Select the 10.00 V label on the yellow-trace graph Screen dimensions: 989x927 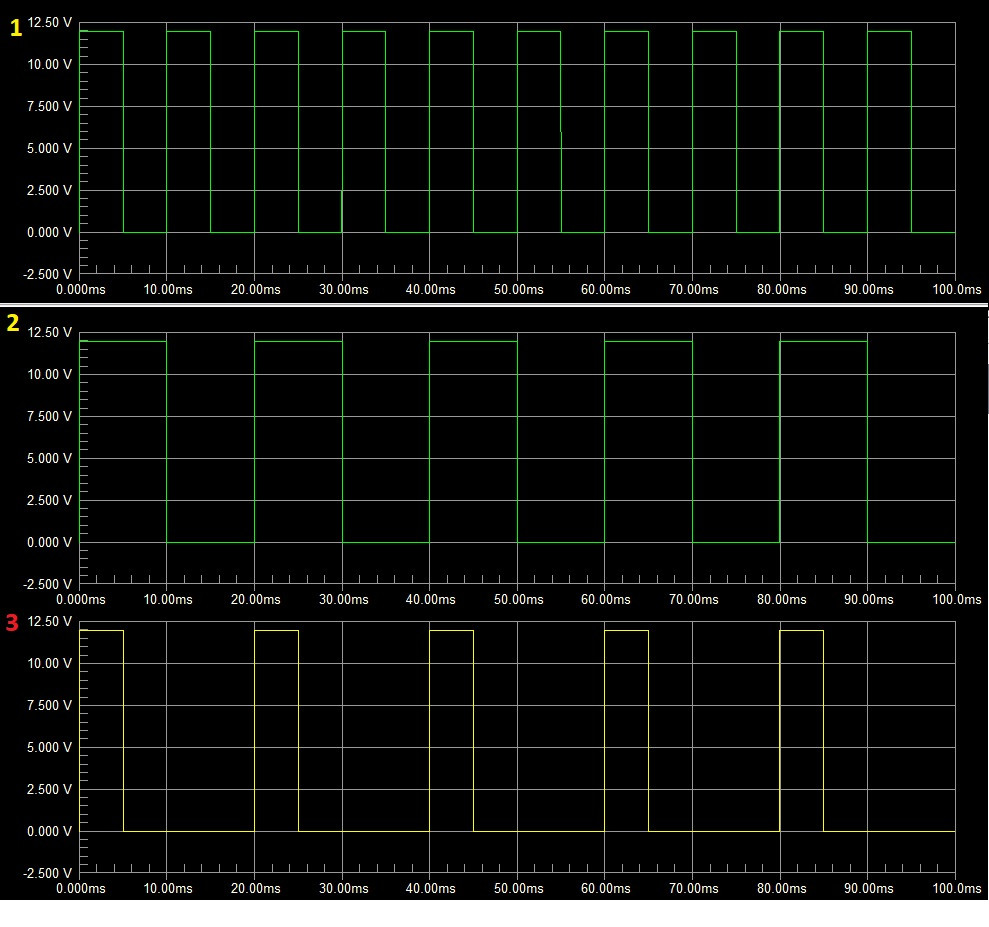click(x=49, y=663)
